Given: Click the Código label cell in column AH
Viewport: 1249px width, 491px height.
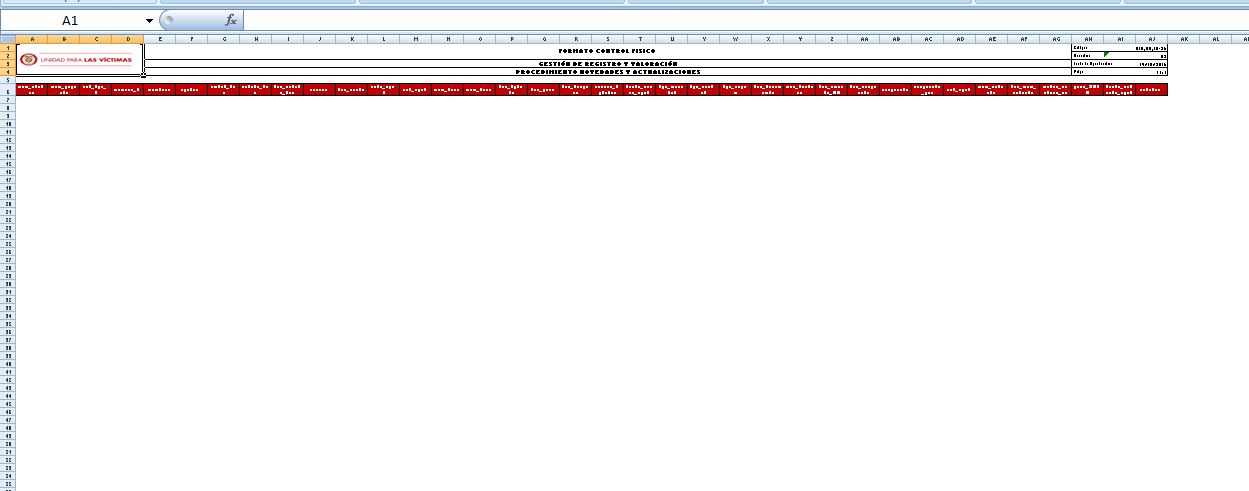Looking at the screenshot, I should pyautogui.click(x=1088, y=48).
